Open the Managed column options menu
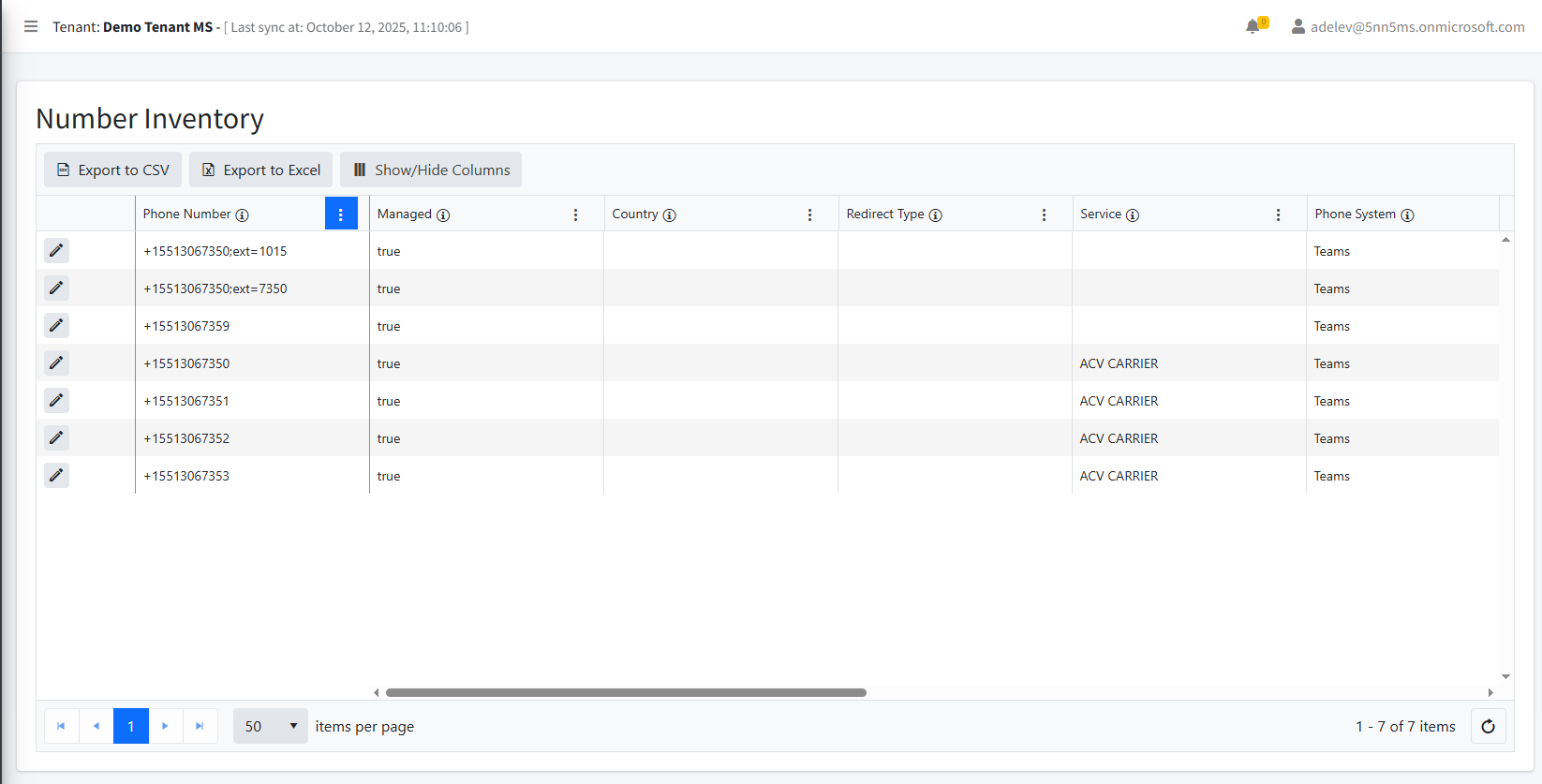 click(575, 214)
